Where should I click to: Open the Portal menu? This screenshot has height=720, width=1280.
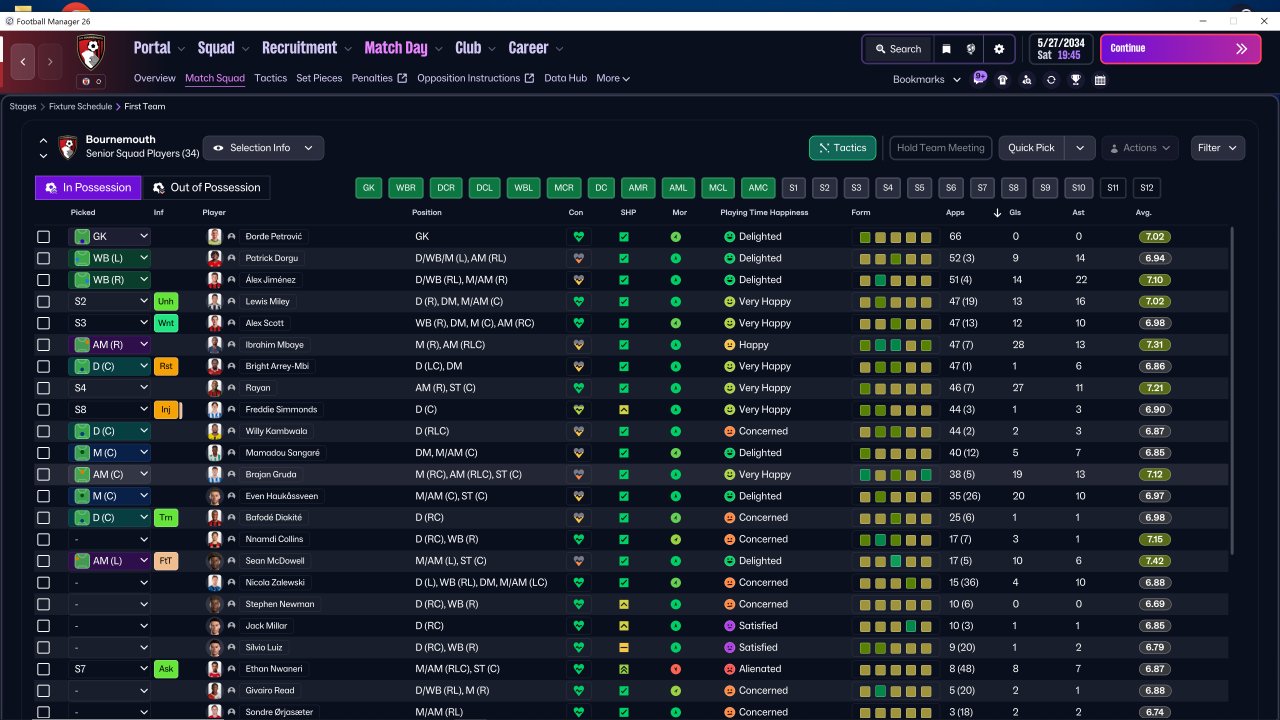point(159,48)
